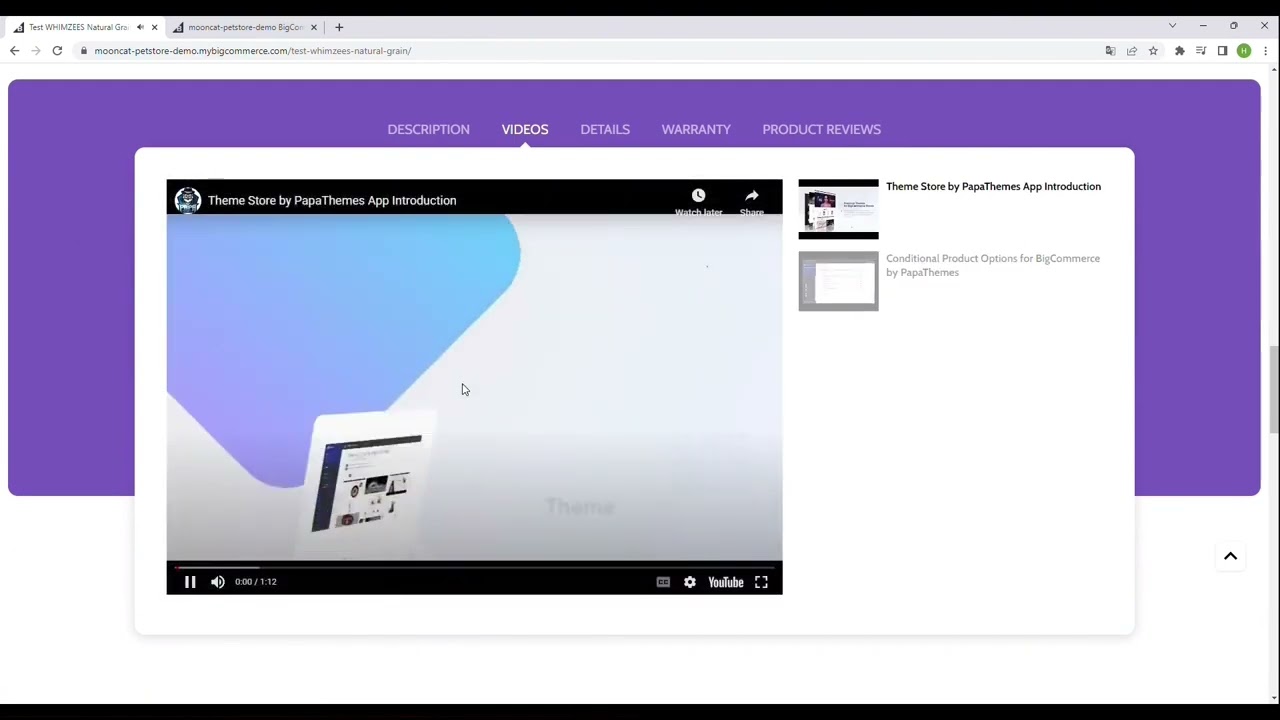
Task: Select the Theme Store App Introduction thumbnail
Action: [x=838, y=209]
